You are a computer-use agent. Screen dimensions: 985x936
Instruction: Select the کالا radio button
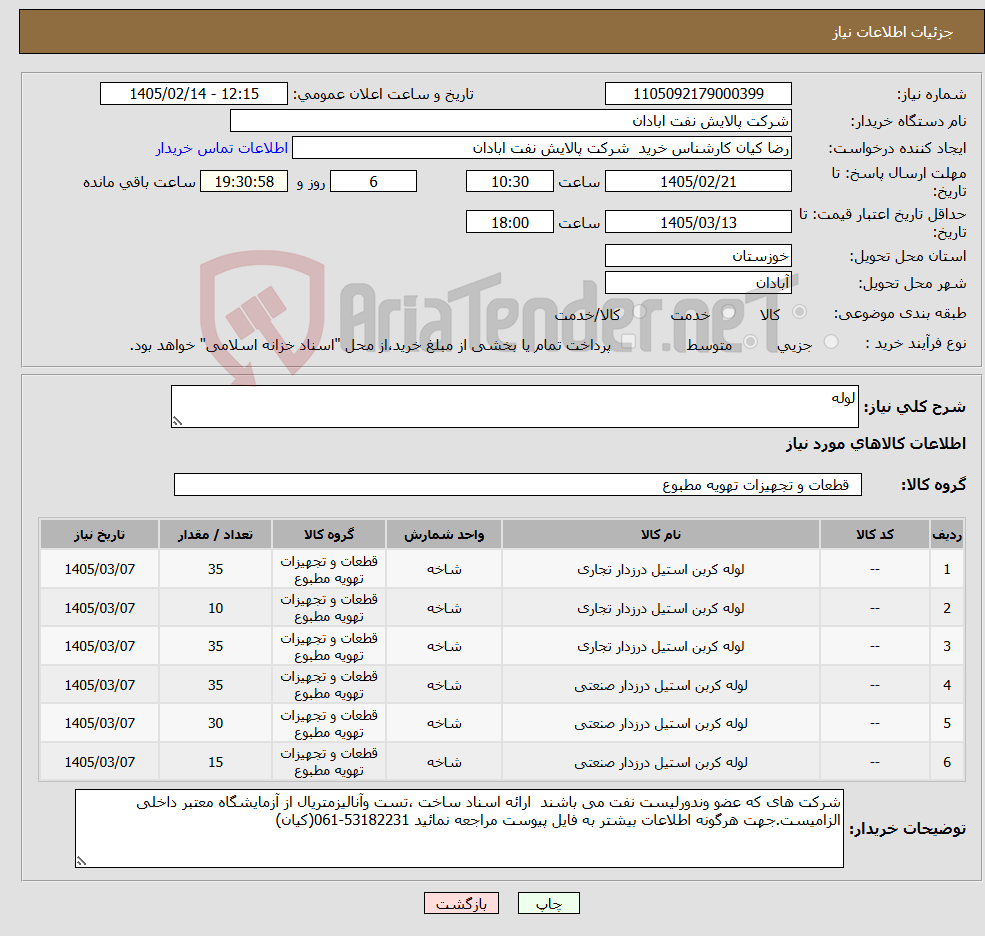pos(800,312)
